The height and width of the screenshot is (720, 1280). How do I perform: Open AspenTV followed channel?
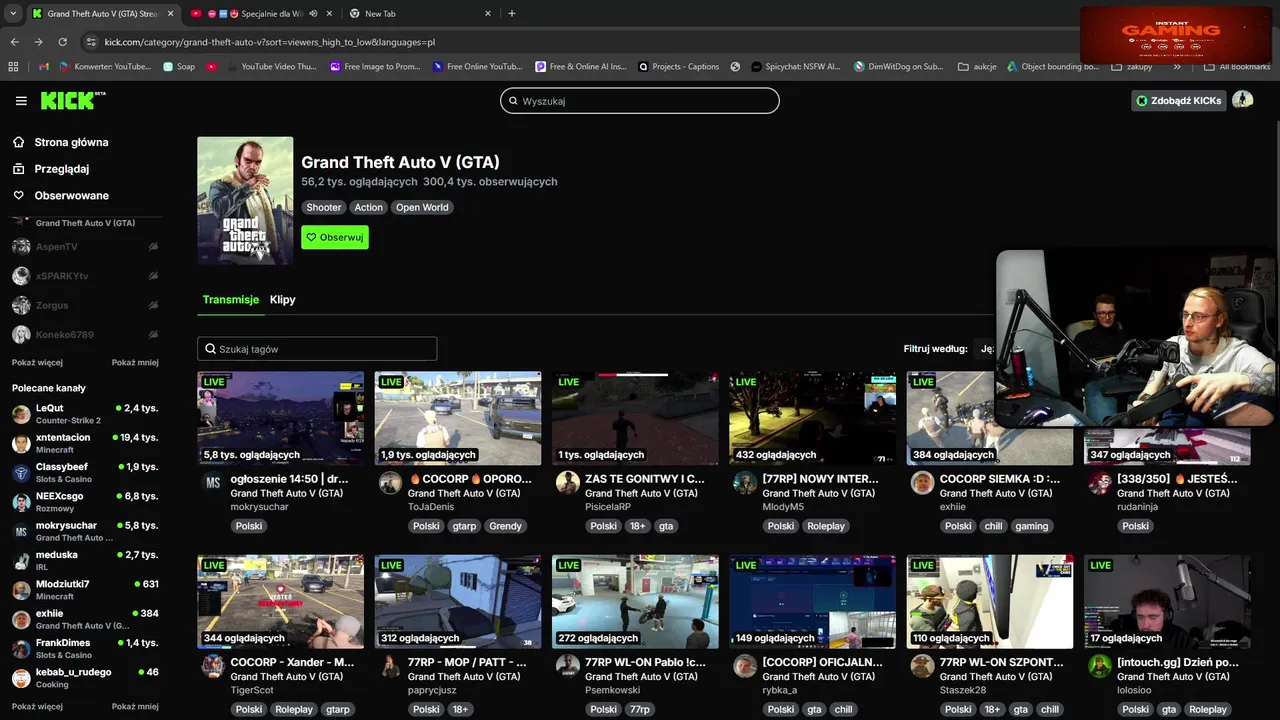pos(85,246)
